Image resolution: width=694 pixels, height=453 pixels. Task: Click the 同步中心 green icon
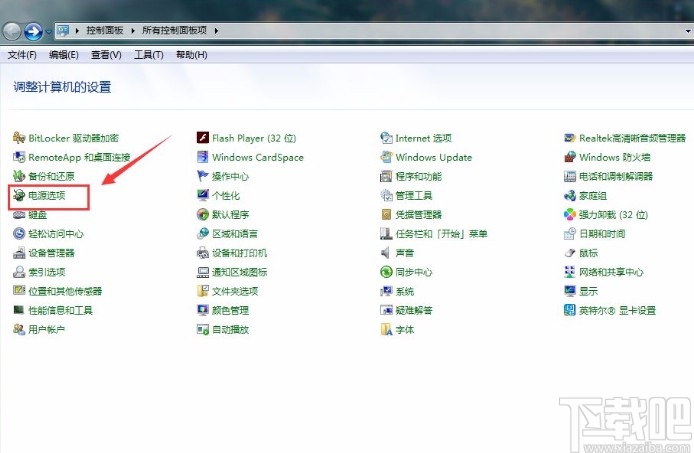(x=386, y=272)
